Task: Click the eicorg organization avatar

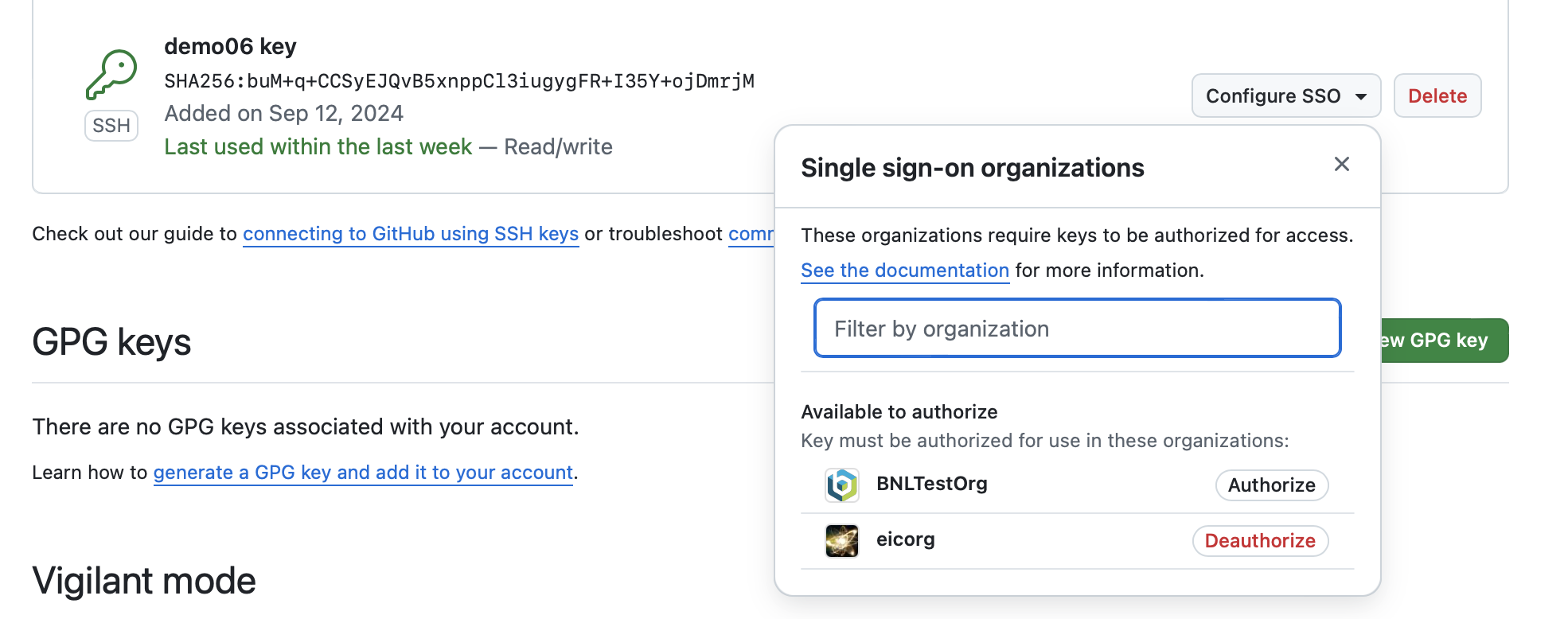Action: (x=842, y=540)
